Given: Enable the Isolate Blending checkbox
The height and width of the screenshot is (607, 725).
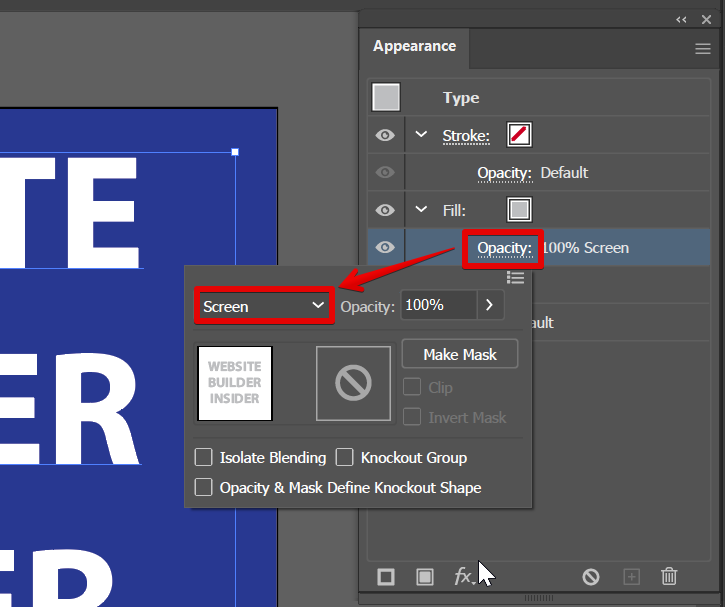Looking at the screenshot, I should pos(204,458).
